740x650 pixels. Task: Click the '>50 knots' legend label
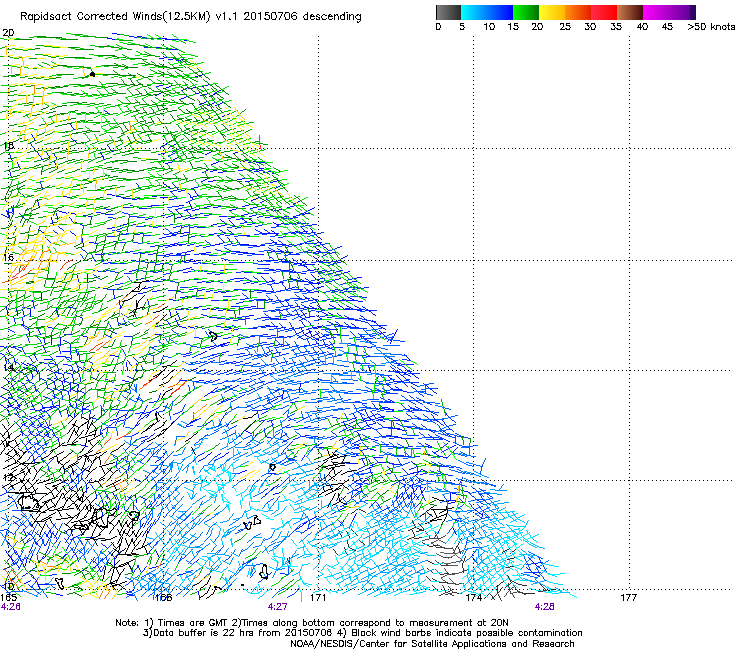pos(711,27)
